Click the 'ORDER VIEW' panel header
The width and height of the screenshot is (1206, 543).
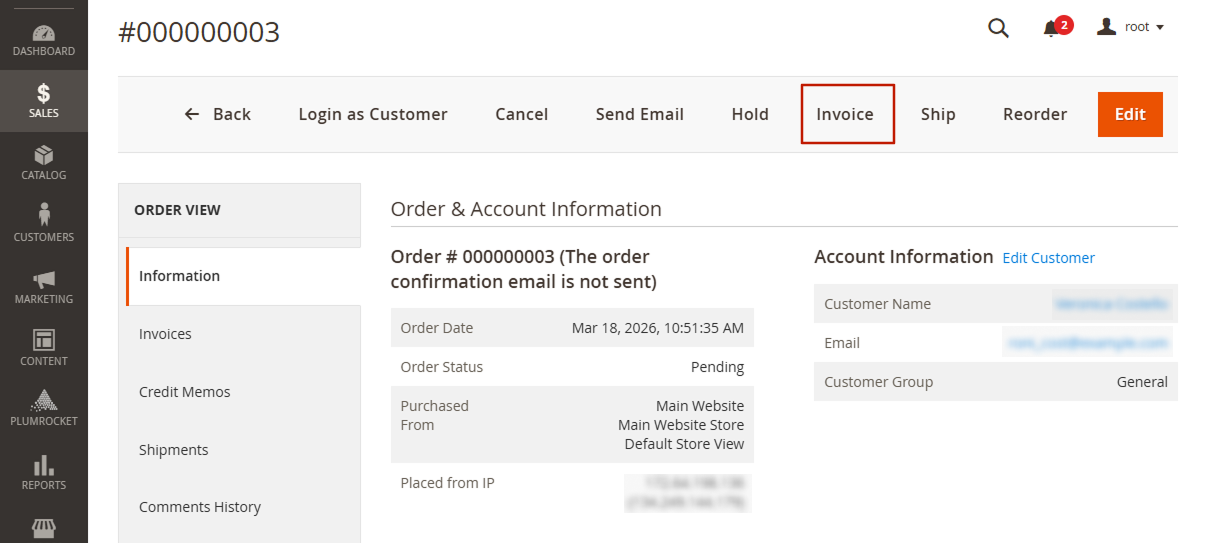pos(177,210)
